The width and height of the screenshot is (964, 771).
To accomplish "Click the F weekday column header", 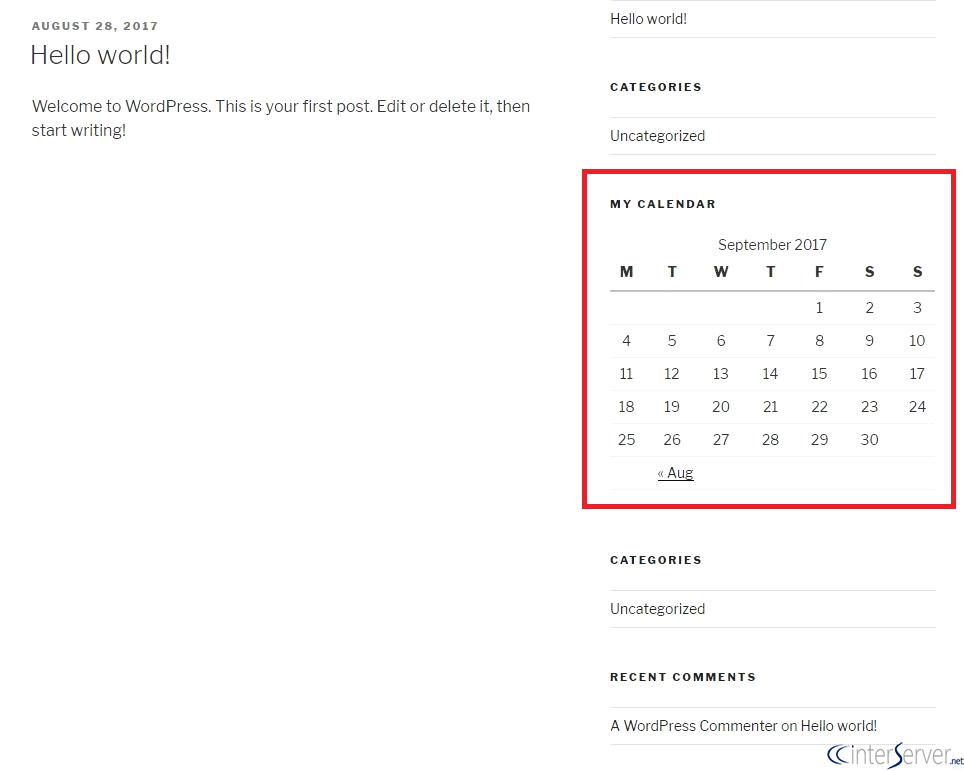I will (819, 272).
